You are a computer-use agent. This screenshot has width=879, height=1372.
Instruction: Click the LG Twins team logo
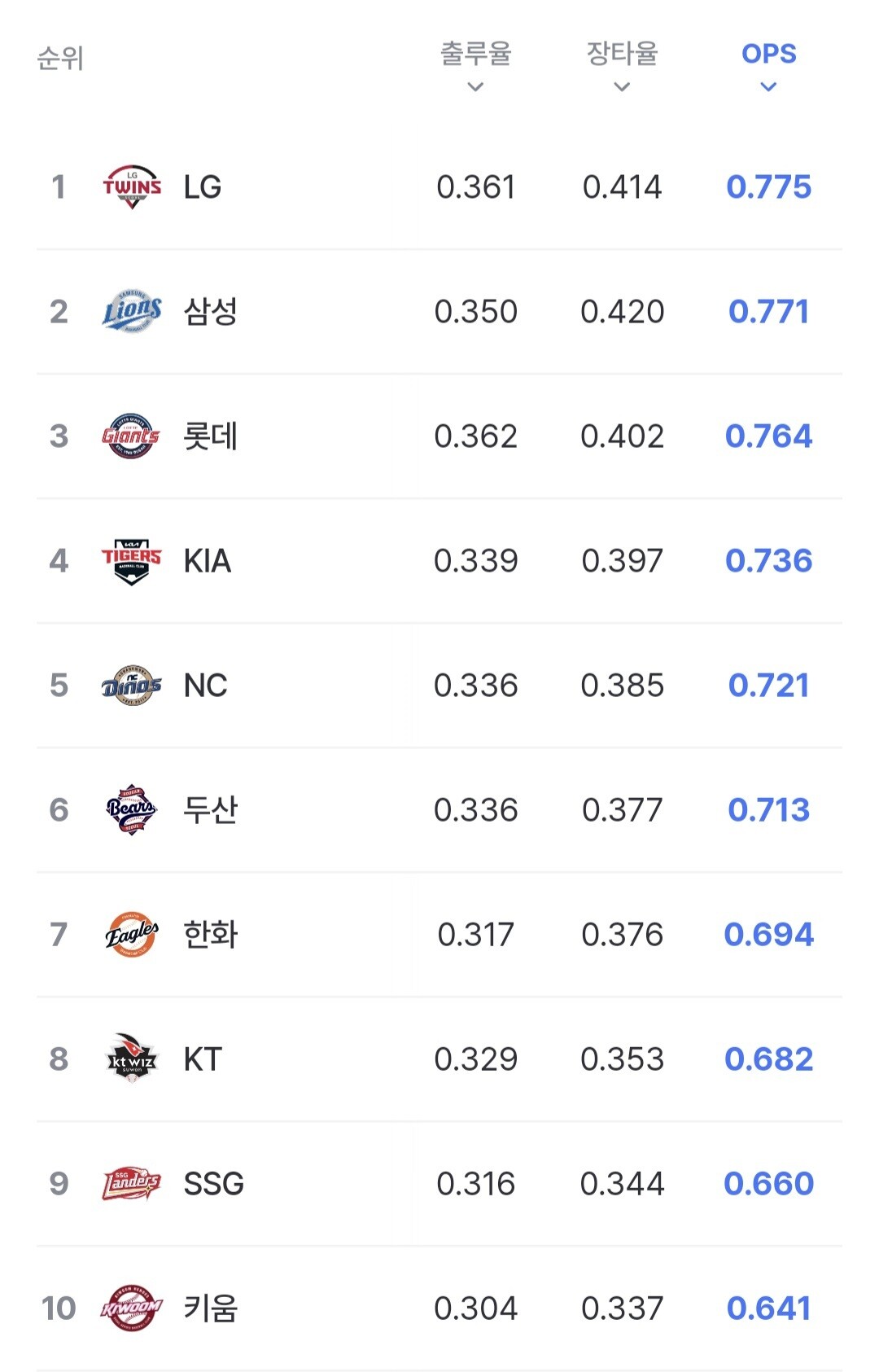point(132,187)
